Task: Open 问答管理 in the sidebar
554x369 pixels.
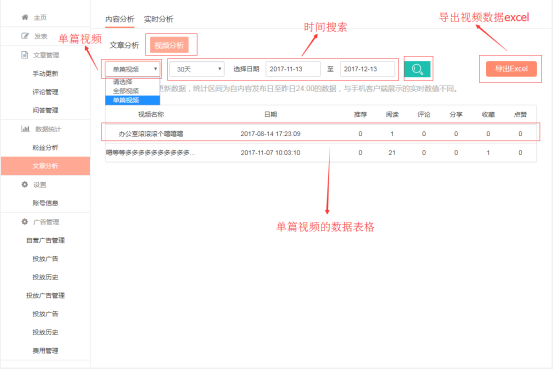Action: (45, 110)
